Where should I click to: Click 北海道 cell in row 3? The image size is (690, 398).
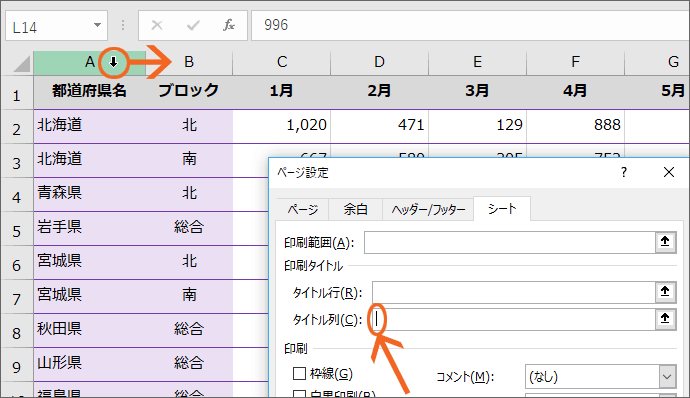pyautogui.click(x=90, y=160)
